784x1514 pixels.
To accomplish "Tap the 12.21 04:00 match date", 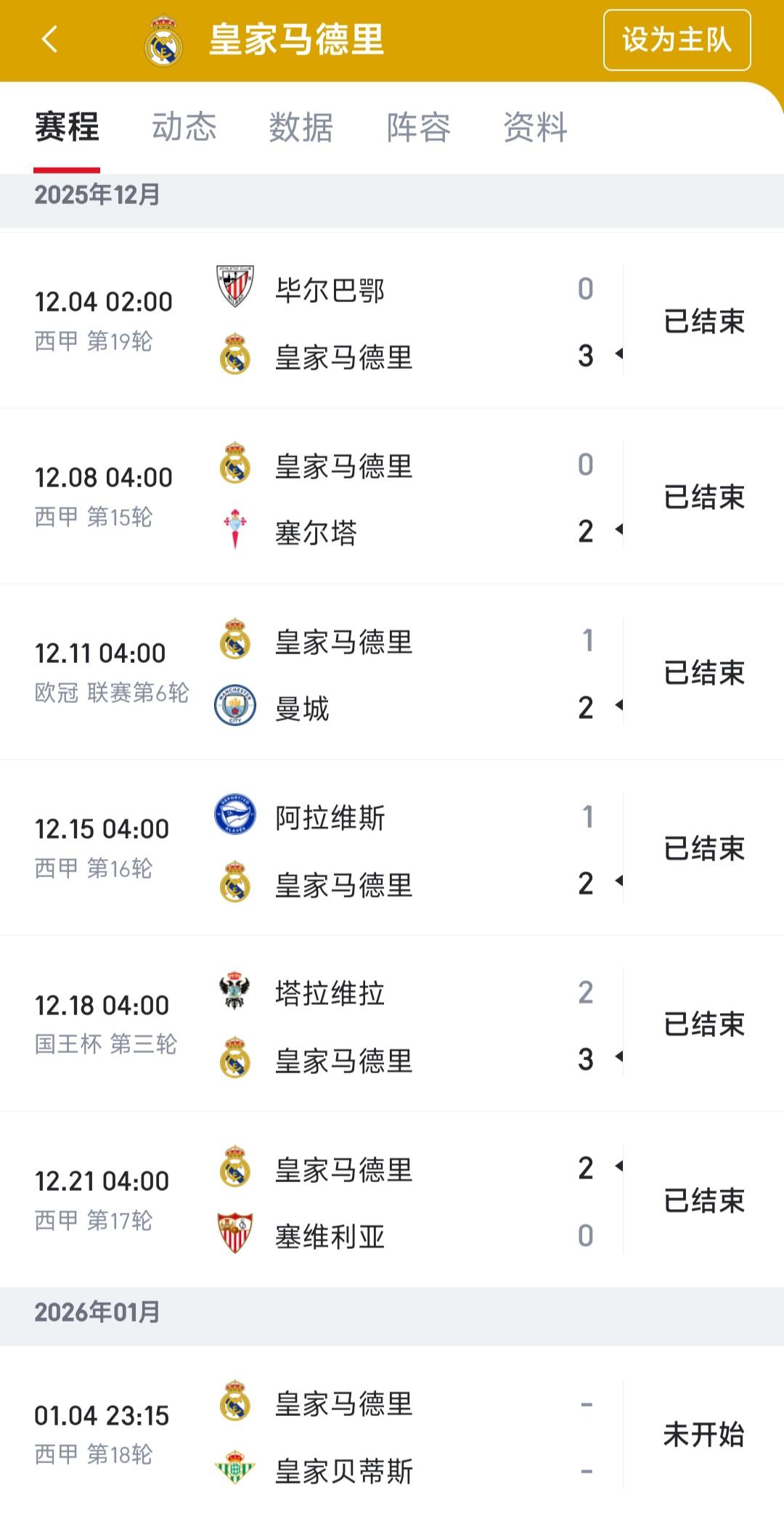I will point(102,1181).
